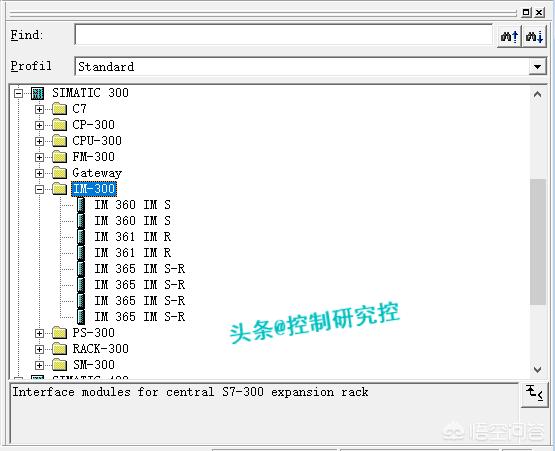Expand the RACK-300 folder

click(39, 349)
